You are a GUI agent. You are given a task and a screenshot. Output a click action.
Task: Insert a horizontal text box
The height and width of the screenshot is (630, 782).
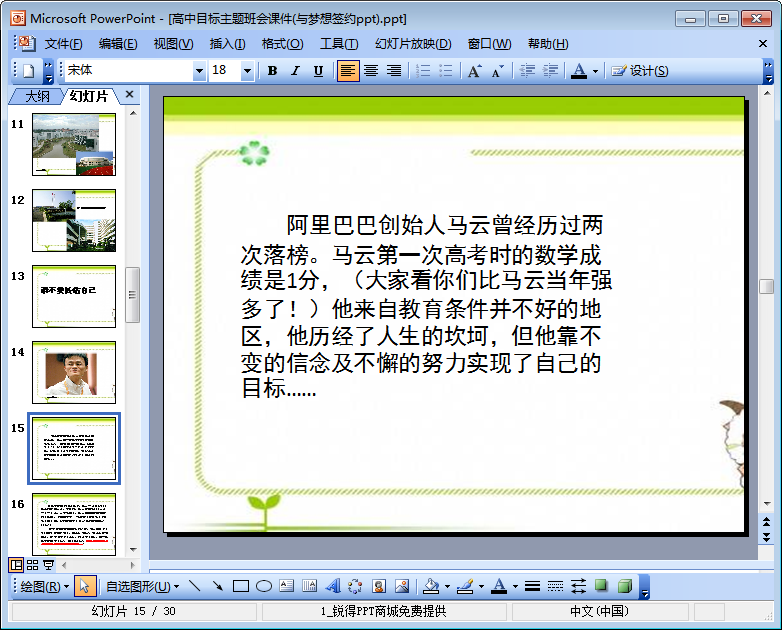click(x=286, y=586)
